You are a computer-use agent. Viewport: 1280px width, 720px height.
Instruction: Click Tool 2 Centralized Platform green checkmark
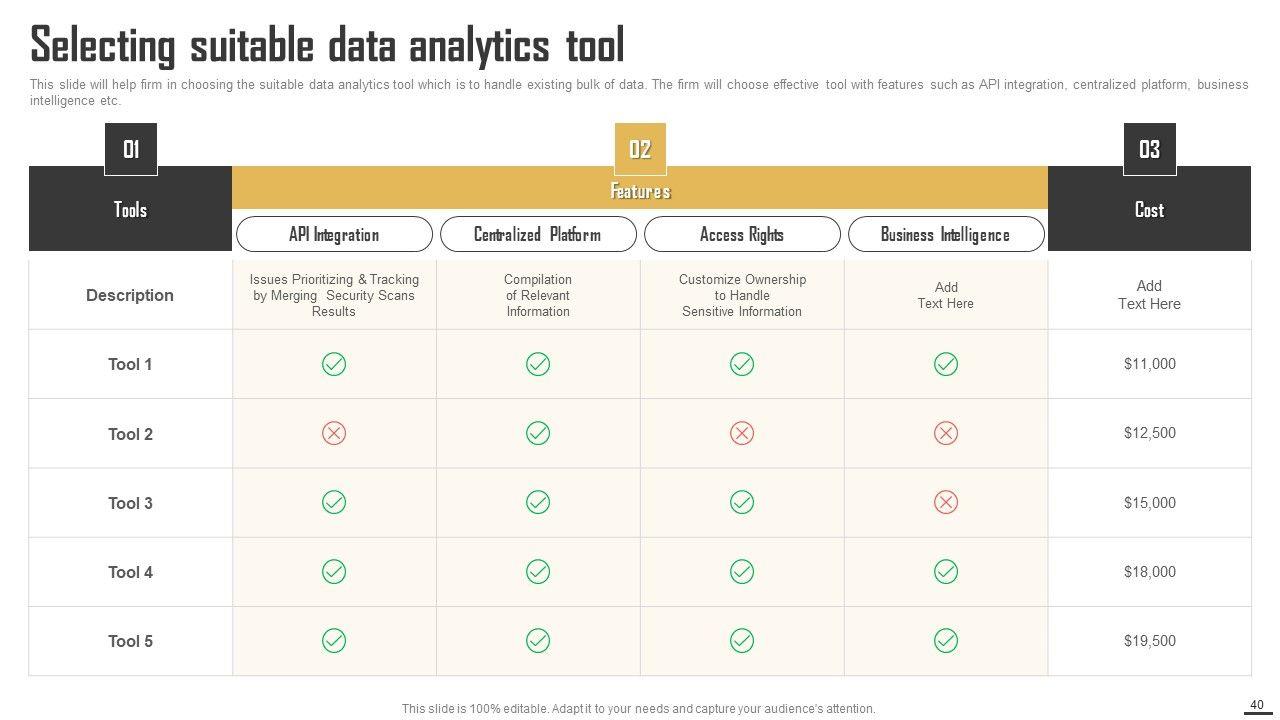point(538,433)
